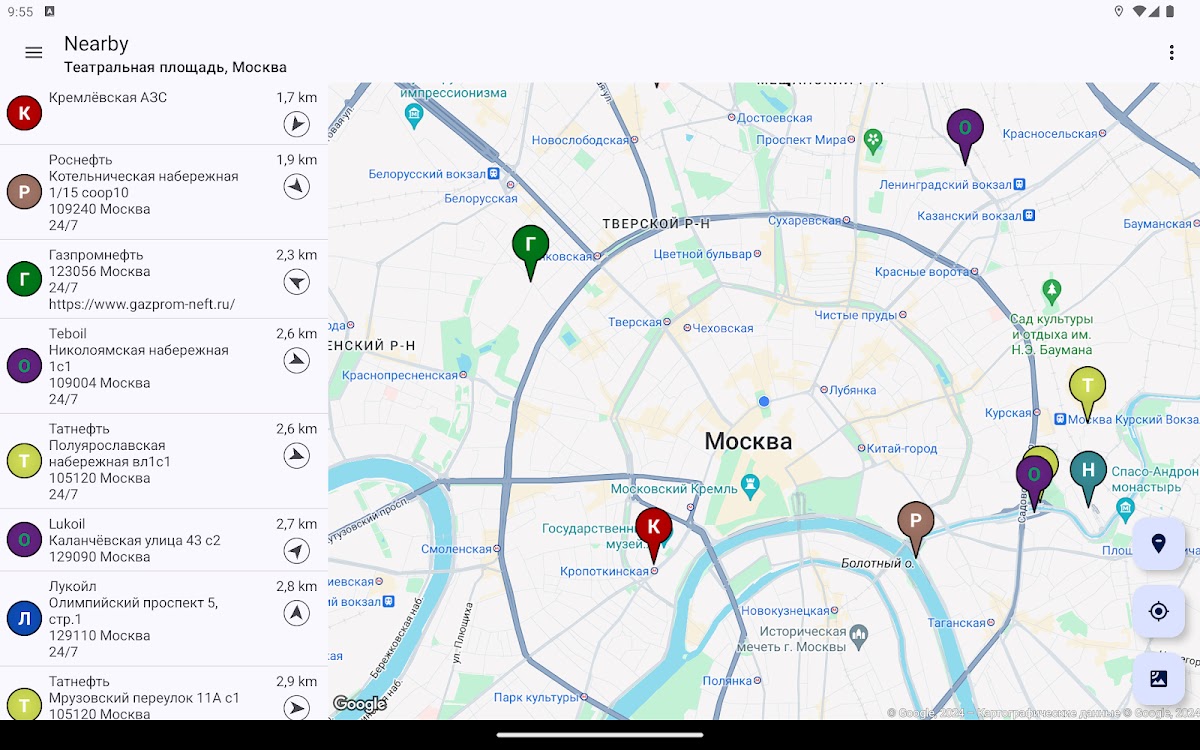Click the blue current-location dot on map
The height and width of the screenshot is (750, 1200).
(x=764, y=401)
